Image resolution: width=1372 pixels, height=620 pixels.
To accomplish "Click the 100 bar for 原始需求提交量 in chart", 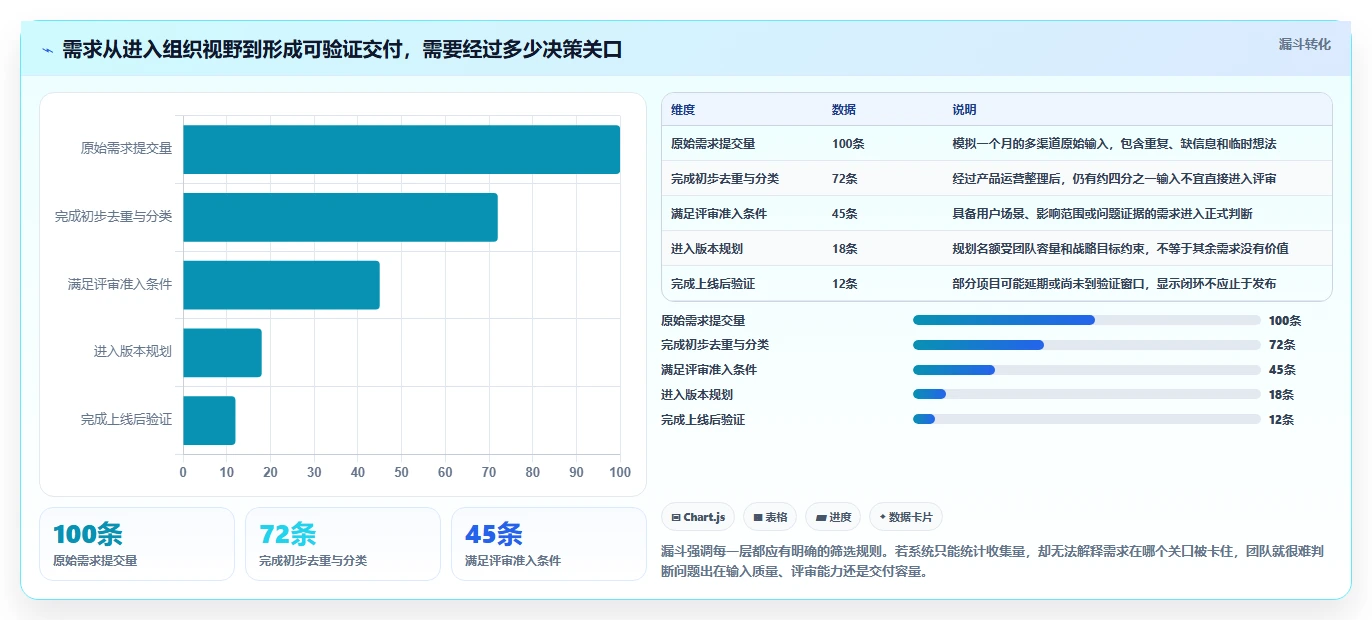I will coord(401,149).
